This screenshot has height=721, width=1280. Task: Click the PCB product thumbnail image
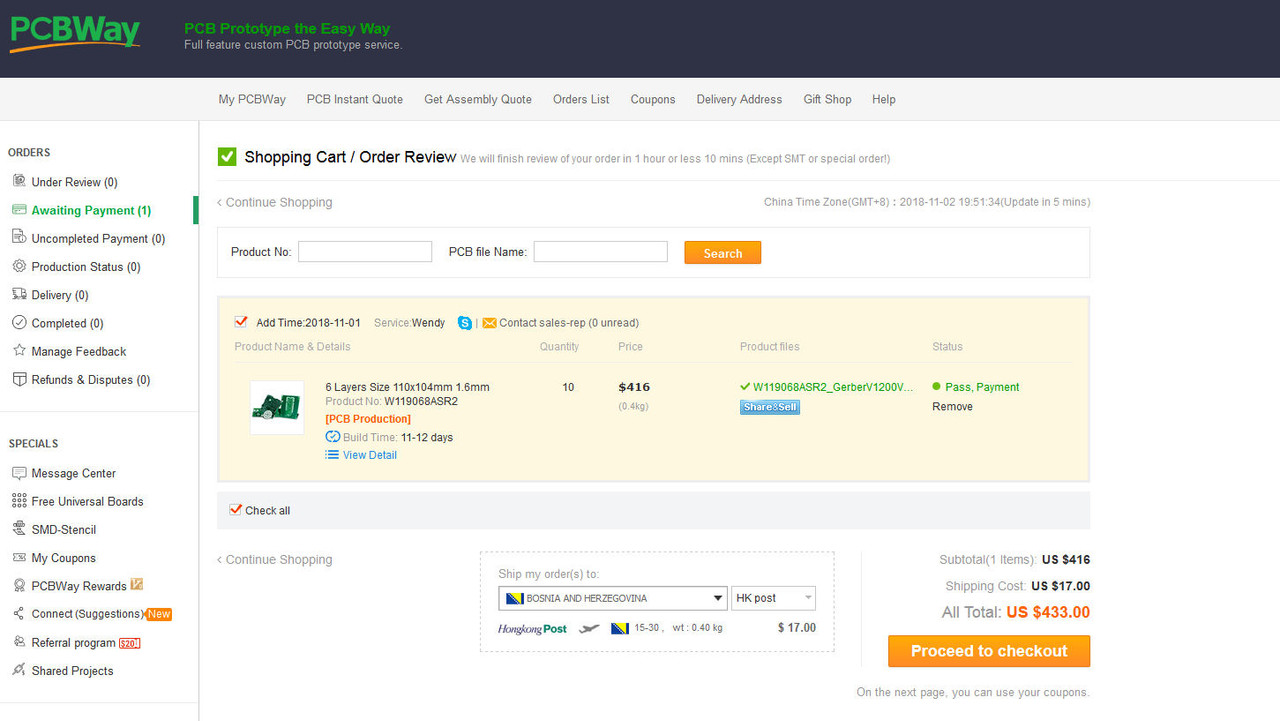coord(277,407)
